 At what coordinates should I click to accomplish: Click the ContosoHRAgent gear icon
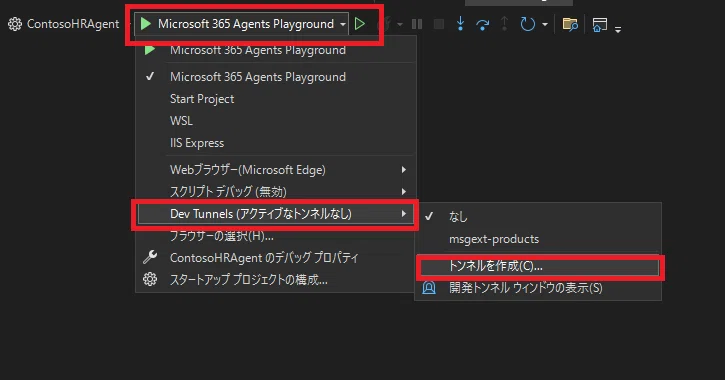tap(15, 24)
